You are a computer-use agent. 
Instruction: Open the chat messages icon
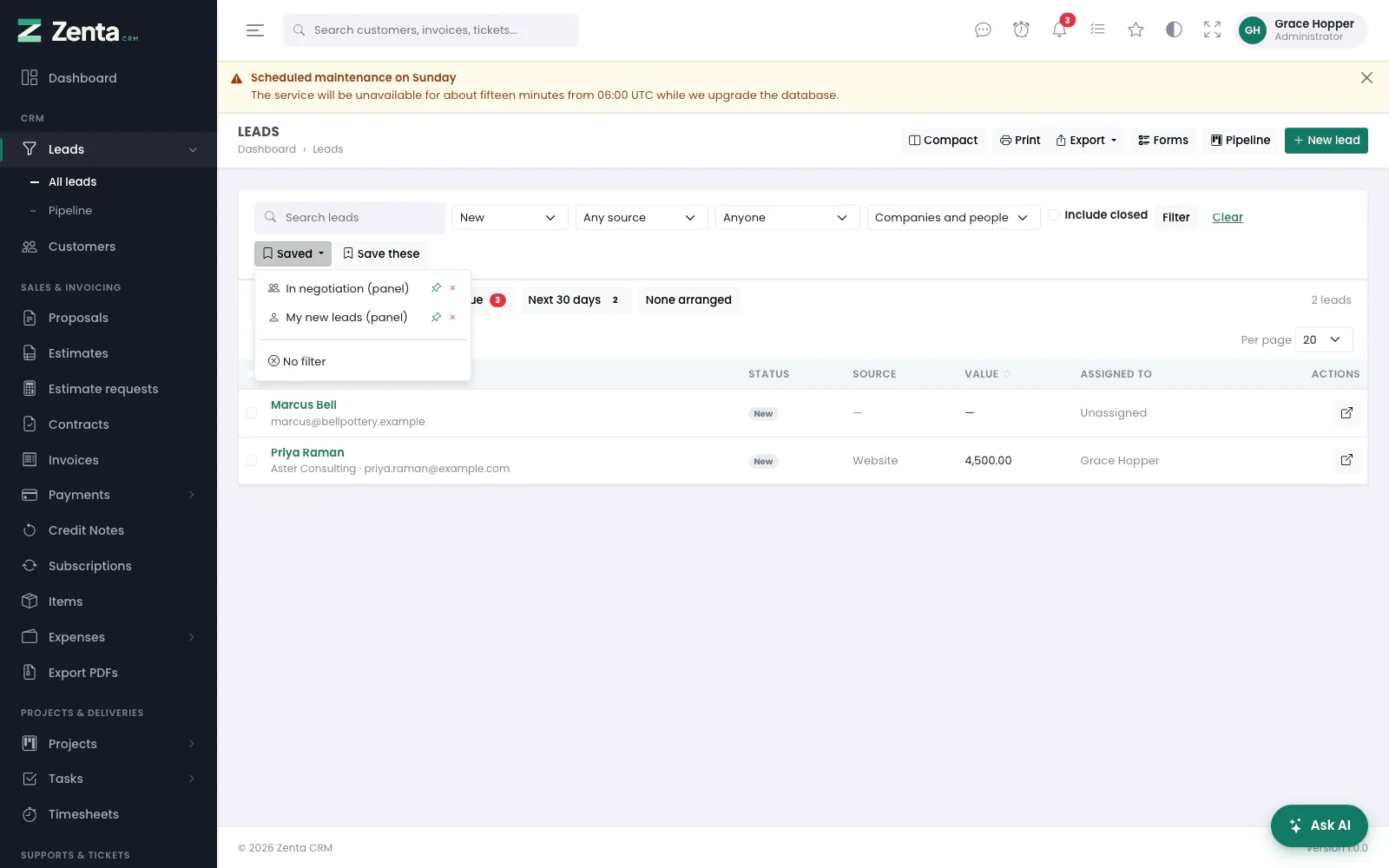pos(983,30)
